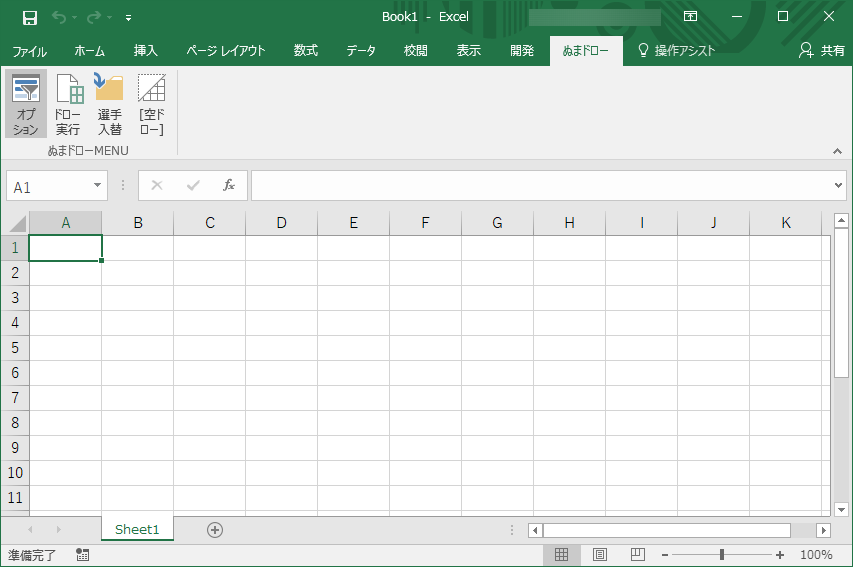Screen dimensions: 853x567
Task: Add a new sheet with the plus icon
Action: pyautogui.click(x=214, y=530)
